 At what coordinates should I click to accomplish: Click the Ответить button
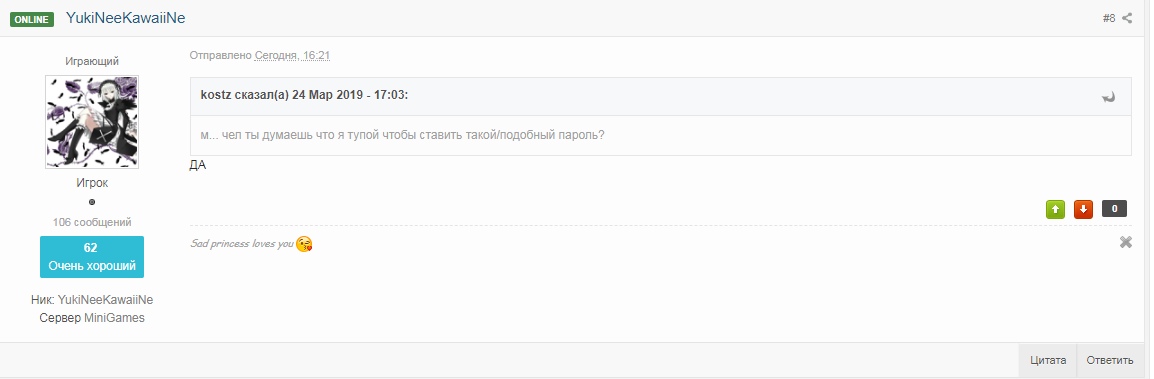(x=1110, y=361)
